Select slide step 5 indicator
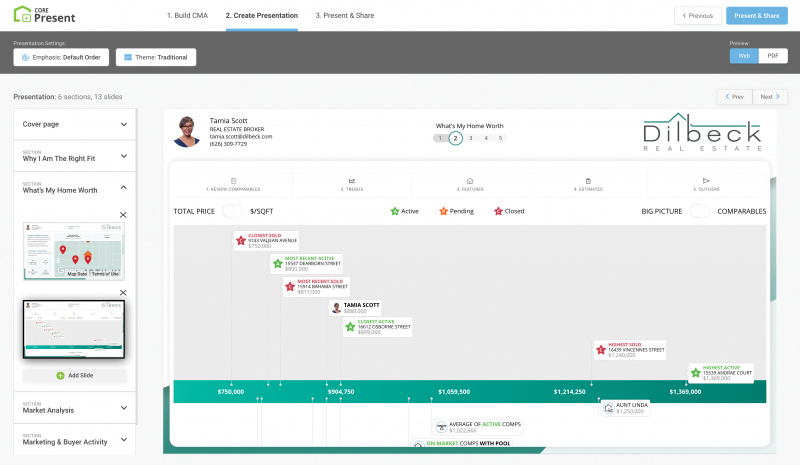Screen dimensions: 800x465 501,138
